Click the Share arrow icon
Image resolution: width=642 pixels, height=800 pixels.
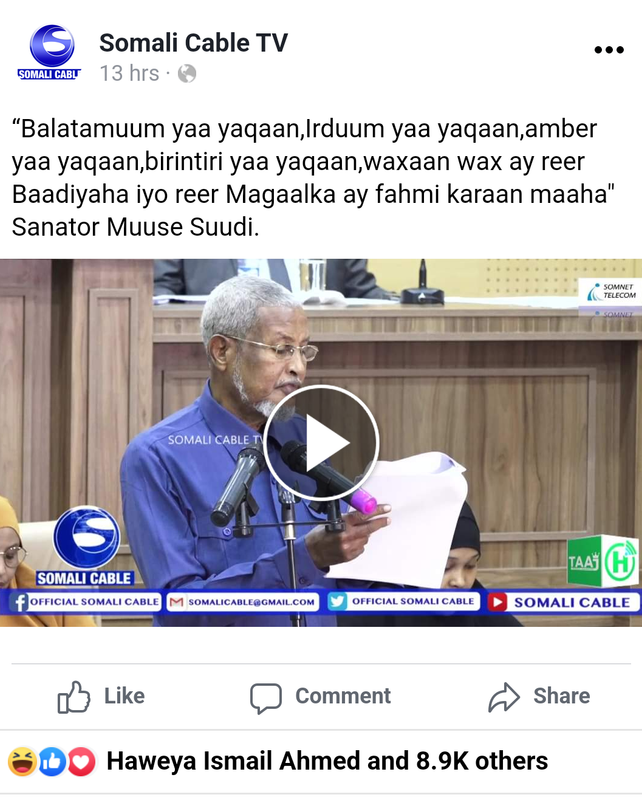504,696
